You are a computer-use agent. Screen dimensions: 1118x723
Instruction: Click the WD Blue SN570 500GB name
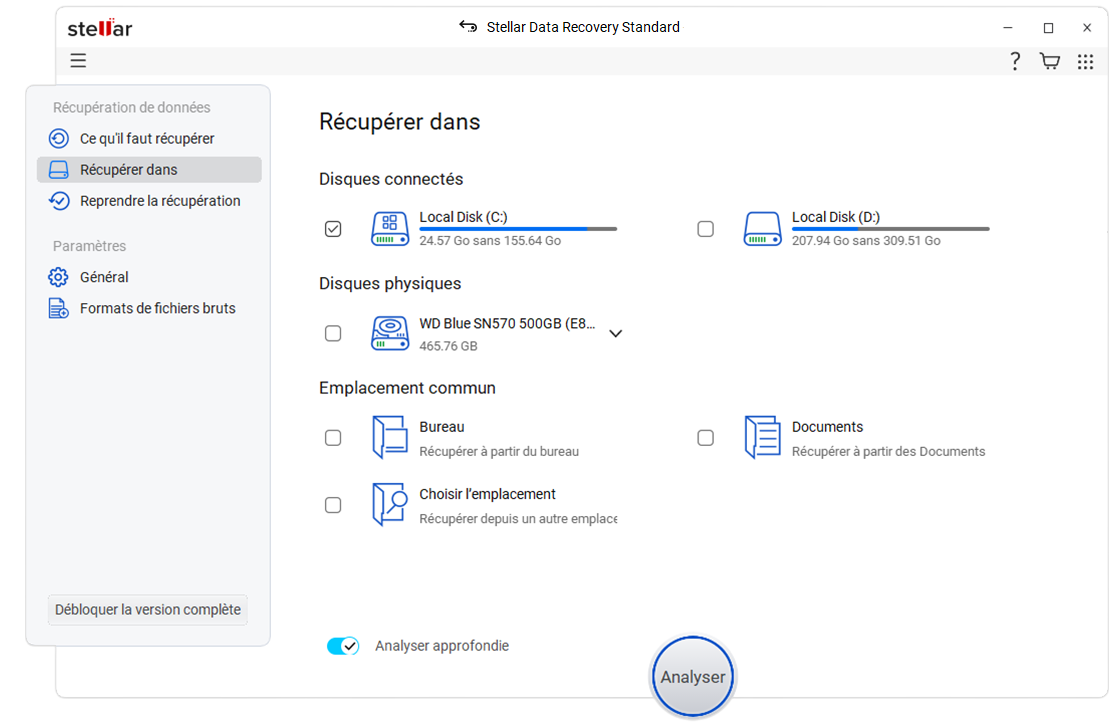[507, 323]
